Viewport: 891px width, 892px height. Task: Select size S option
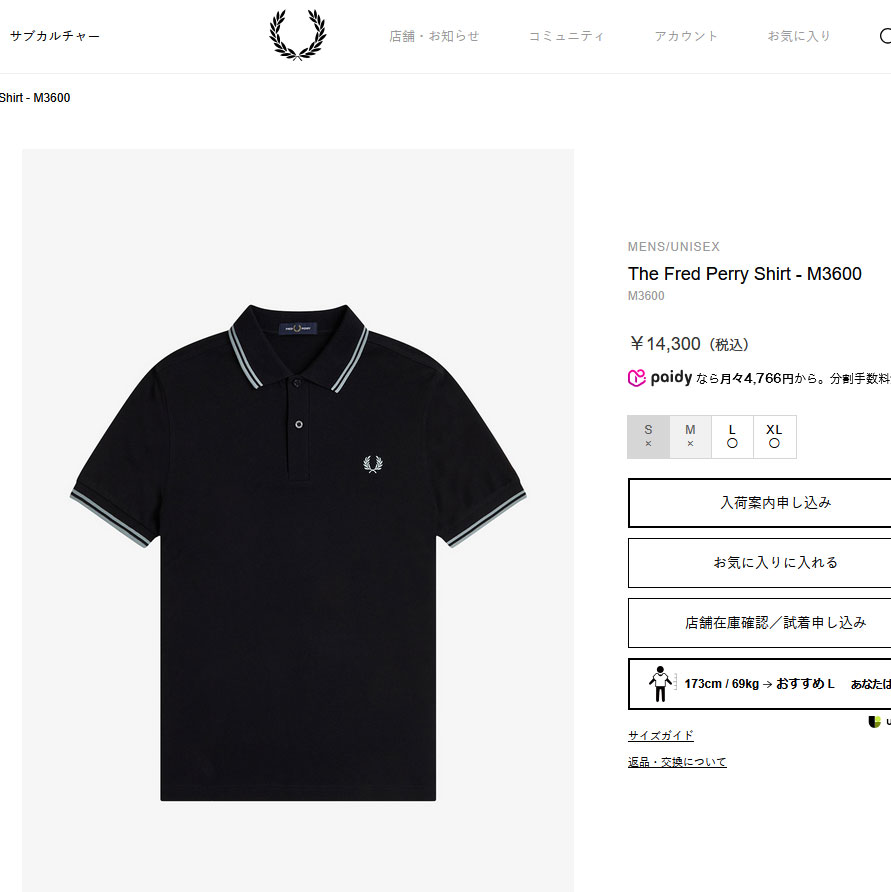click(649, 437)
